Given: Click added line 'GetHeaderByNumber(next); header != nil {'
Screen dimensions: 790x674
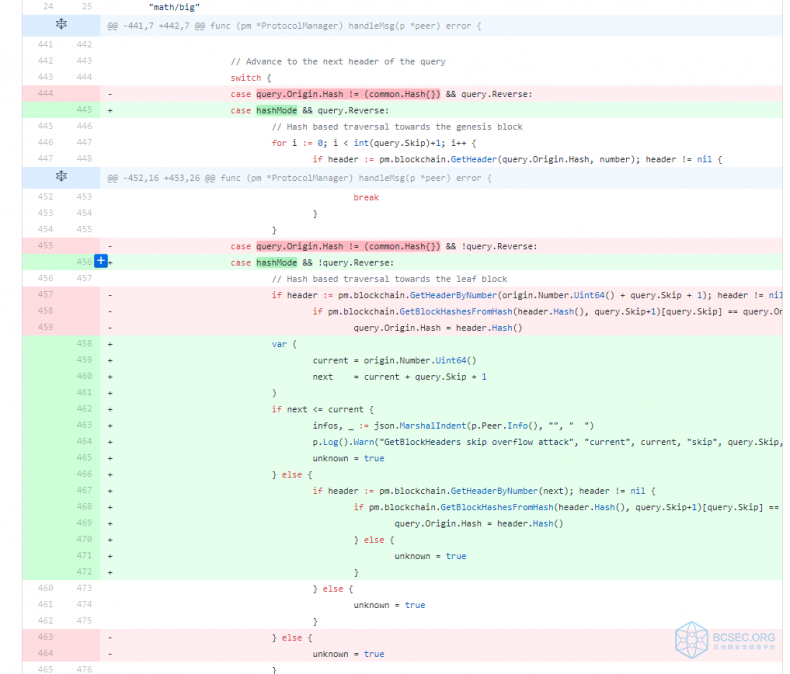Looking at the screenshot, I should point(484,491).
